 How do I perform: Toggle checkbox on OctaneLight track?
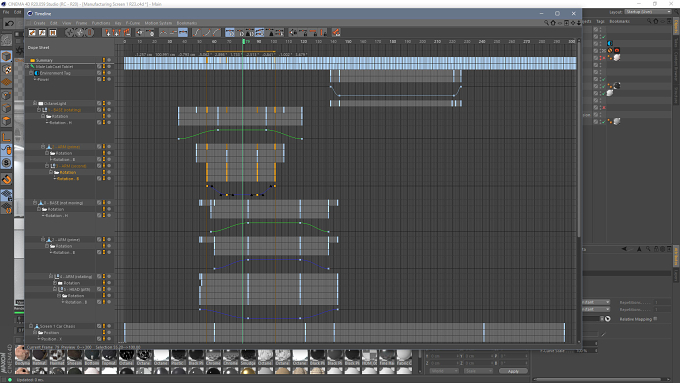(99, 104)
